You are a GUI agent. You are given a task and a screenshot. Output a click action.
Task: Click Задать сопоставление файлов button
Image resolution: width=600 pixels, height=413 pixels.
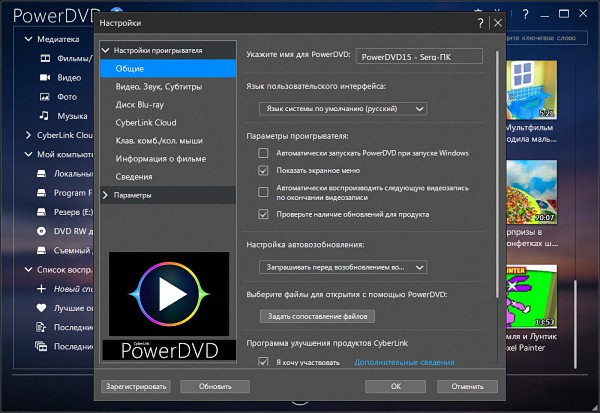317,317
